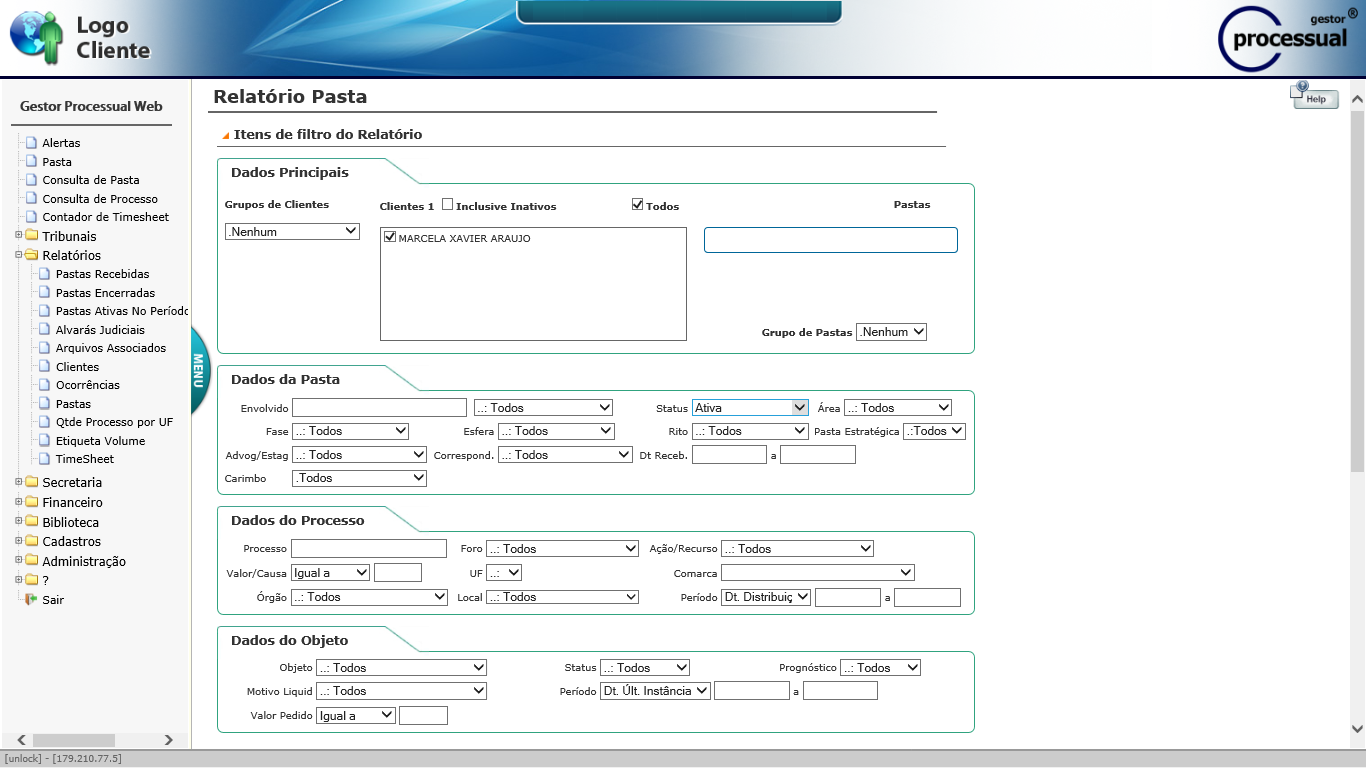Click the Processo number input field

(369, 549)
